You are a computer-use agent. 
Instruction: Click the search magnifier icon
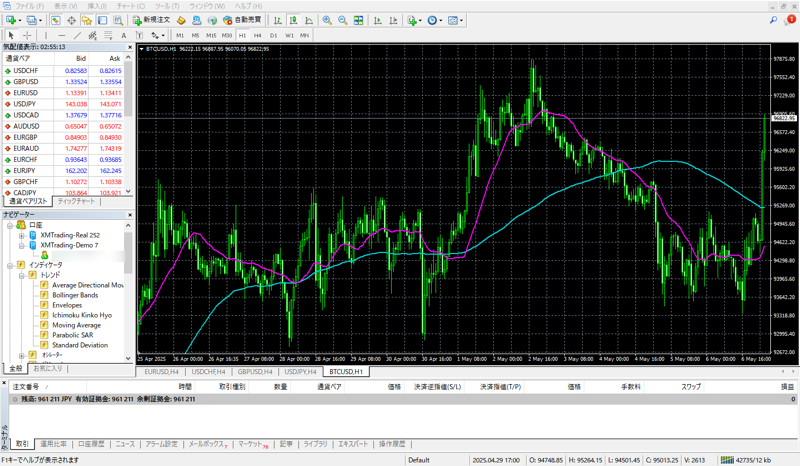[773, 20]
